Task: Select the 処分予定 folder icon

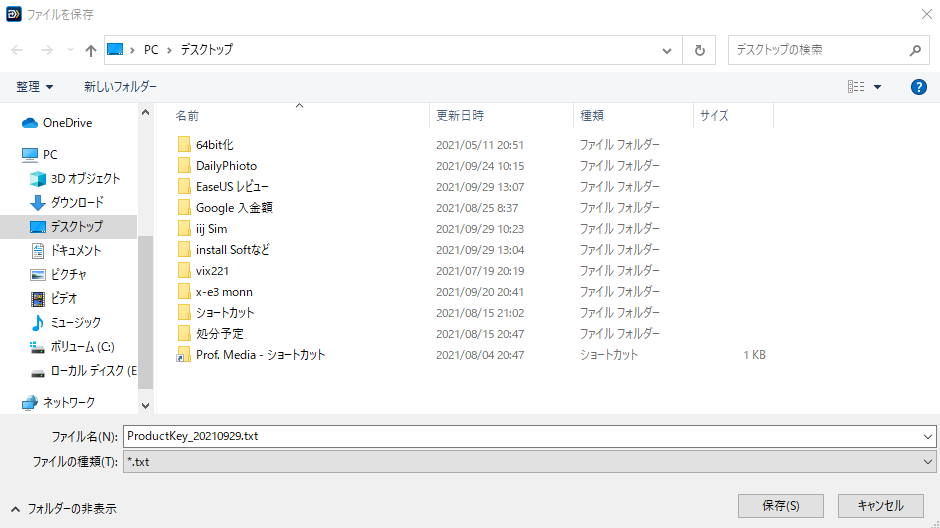Action: tap(184, 333)
